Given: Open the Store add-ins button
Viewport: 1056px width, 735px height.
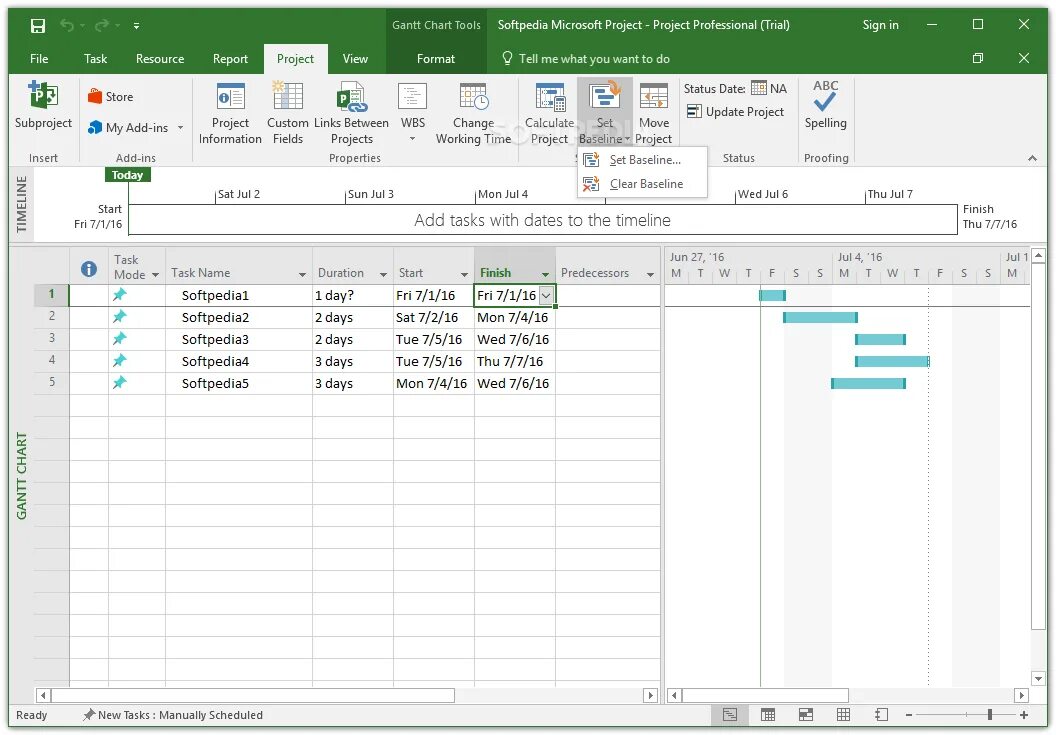Looking at the screenshot, I should coord(110,96).
